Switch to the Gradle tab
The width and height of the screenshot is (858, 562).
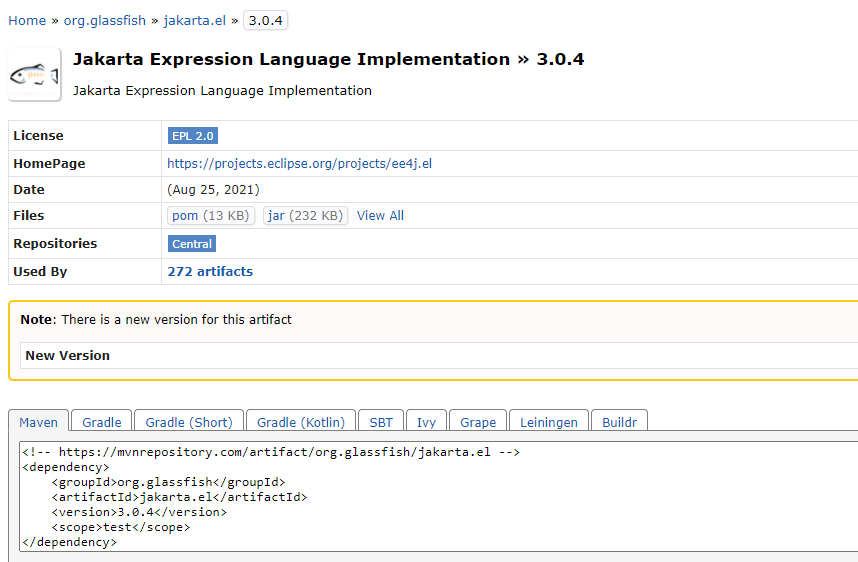(x=102, y=422)
